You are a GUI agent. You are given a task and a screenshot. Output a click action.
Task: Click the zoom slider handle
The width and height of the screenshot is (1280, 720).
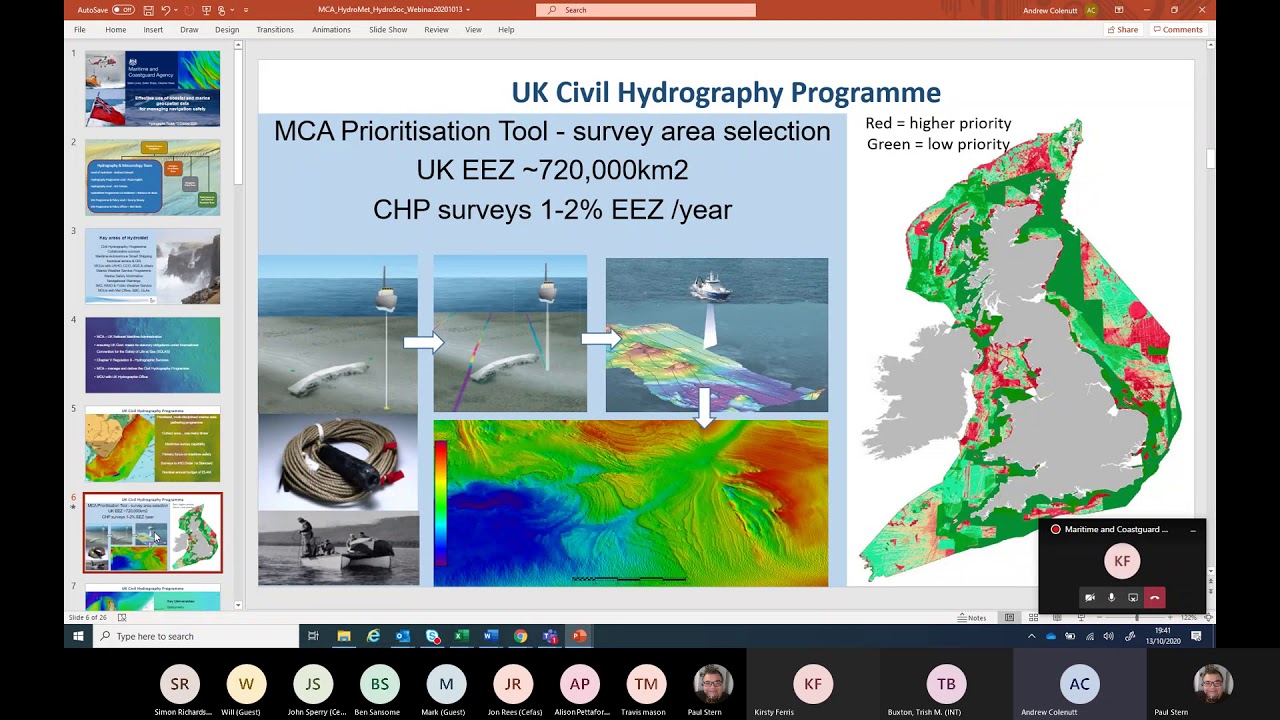tap(1137, 618)
